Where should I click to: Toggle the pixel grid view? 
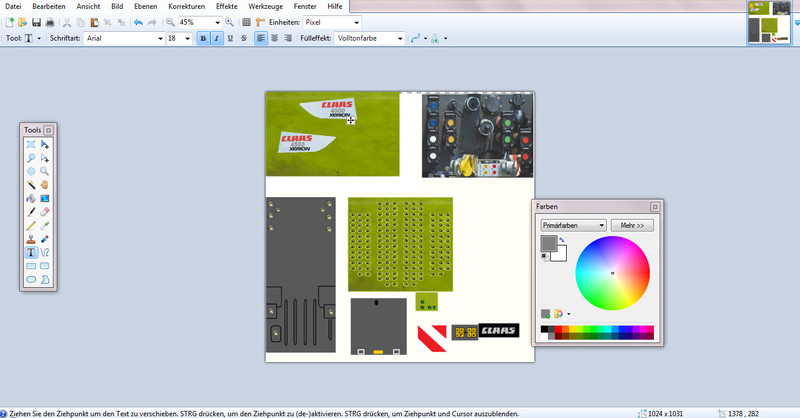pyautogui.click(x=246, y=22)
